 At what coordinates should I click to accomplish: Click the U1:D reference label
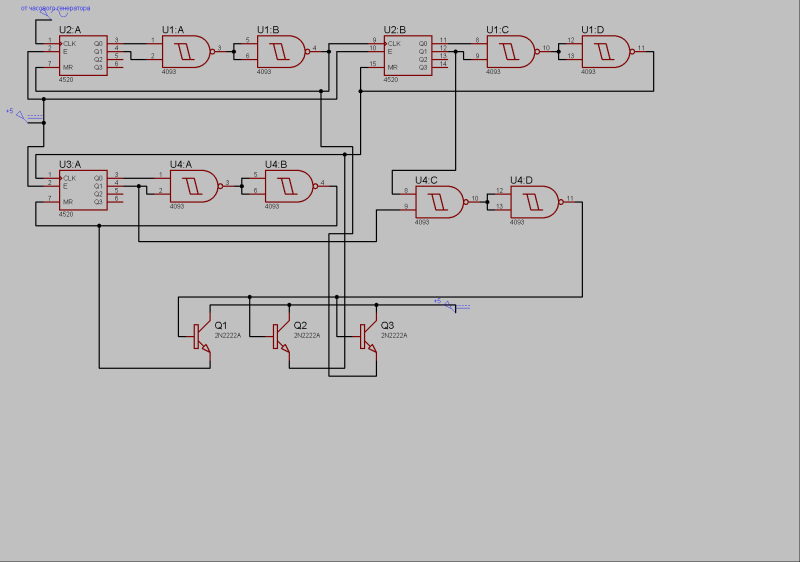(593, 30)
